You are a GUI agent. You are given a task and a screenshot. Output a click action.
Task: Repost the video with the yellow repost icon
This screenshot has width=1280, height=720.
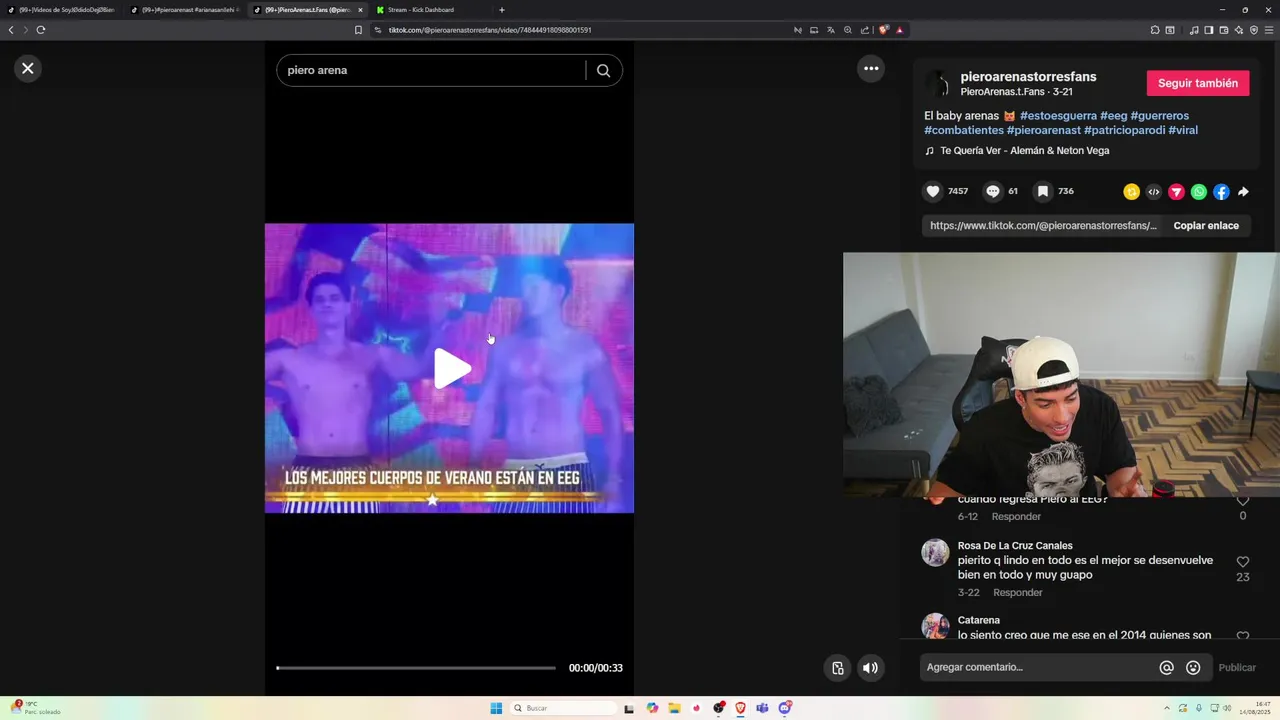click(x=1131, y=192)
